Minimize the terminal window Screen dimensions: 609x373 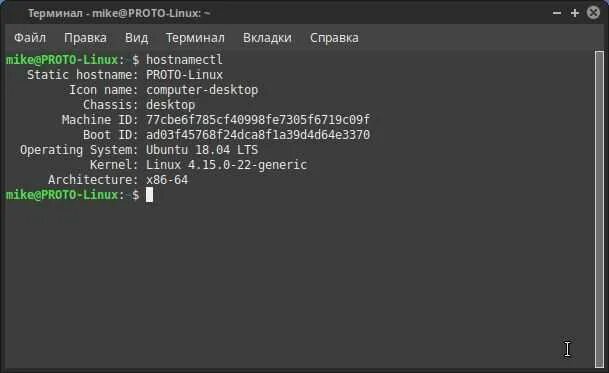pyautogui.click(x=557, y=13)
